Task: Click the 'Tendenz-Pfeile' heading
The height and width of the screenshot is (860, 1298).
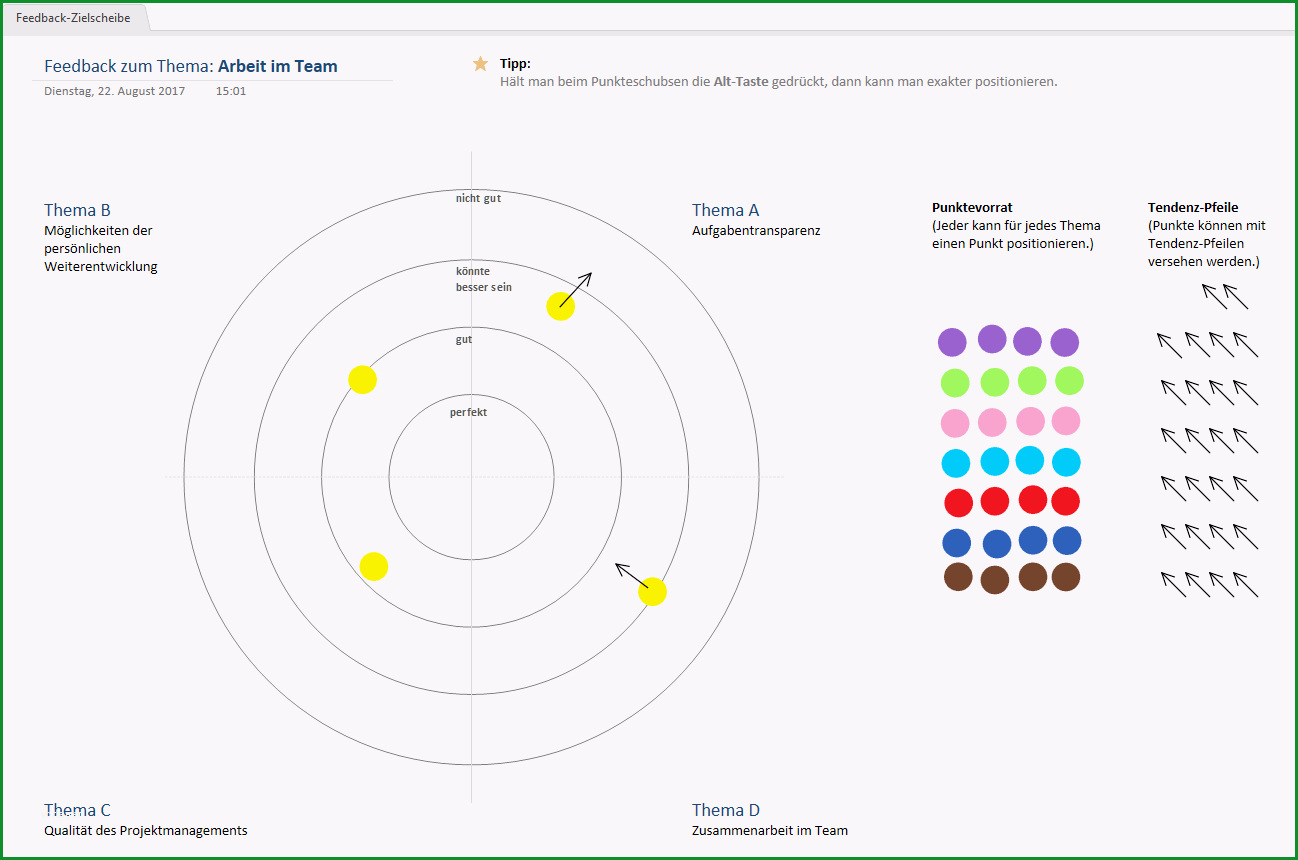Action: tap(1193, 208)
